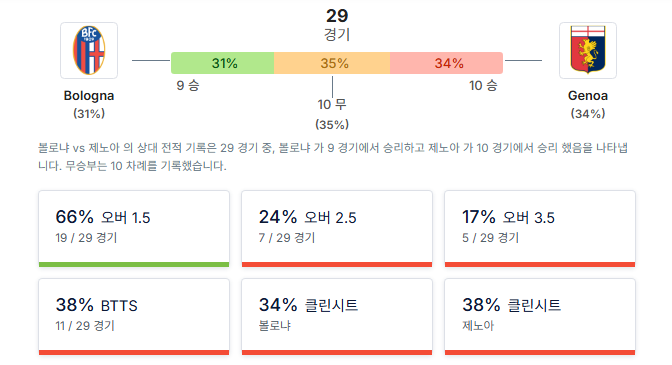Click the head-to-head summary paragraph
Screen dimensions: 672x365
pyautogui.click(x=333, y=157)
